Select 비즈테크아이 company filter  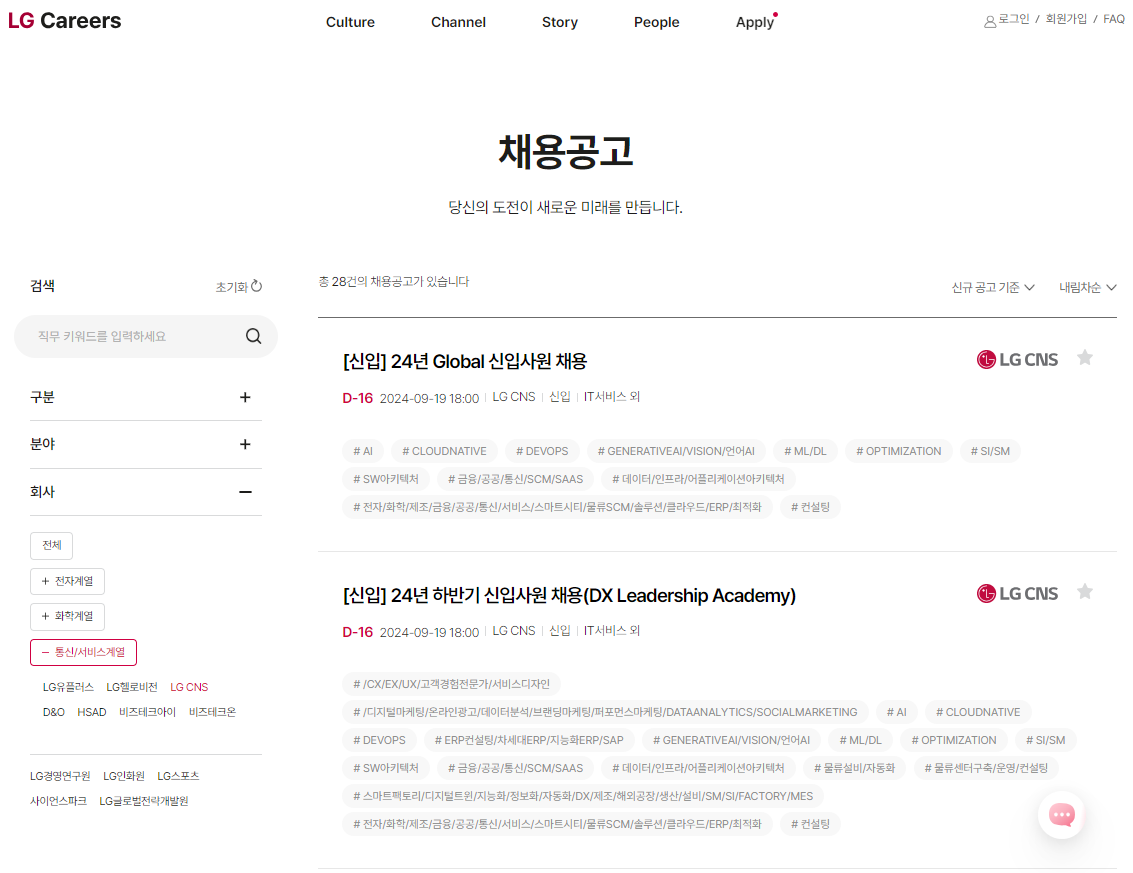[x=147, y=713]
